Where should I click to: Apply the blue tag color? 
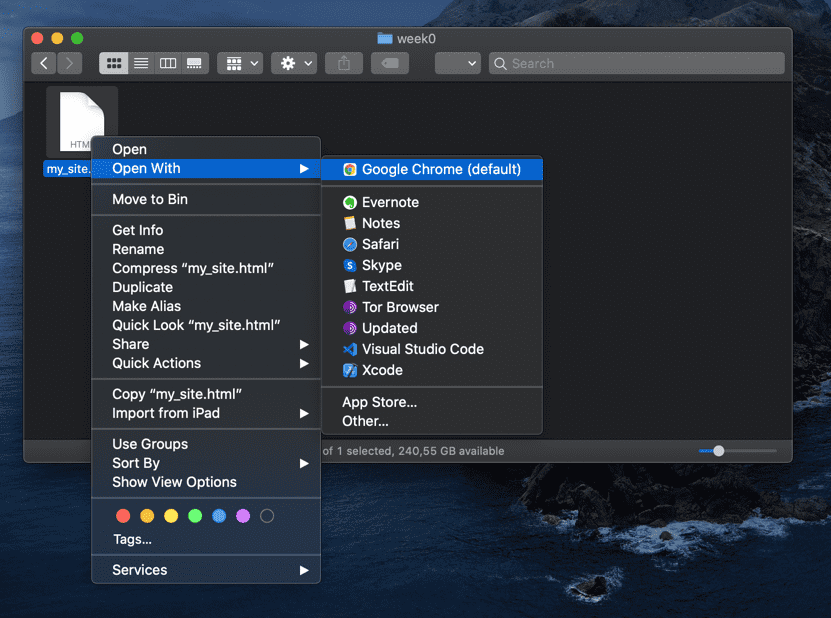pyautogui.click(x=219, y=516)
